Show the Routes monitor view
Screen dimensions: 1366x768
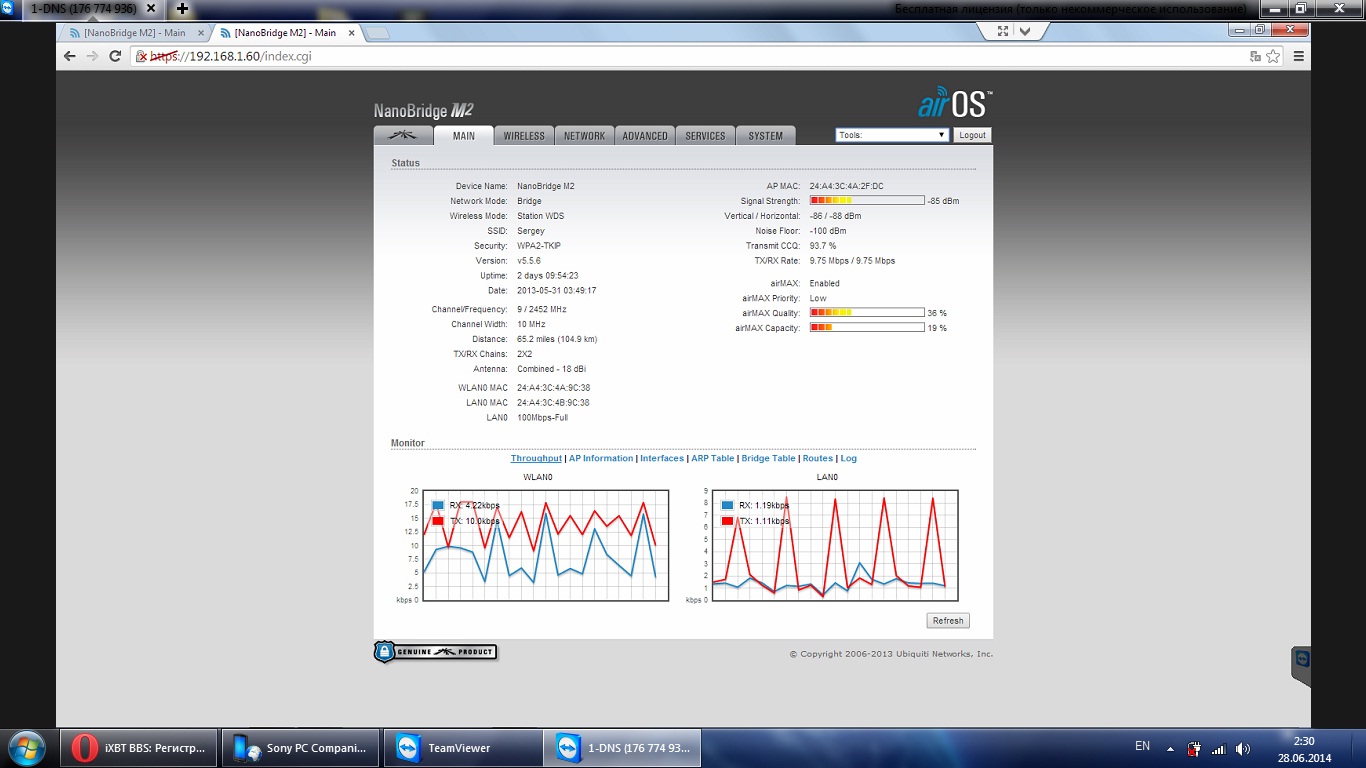point(818,458)
